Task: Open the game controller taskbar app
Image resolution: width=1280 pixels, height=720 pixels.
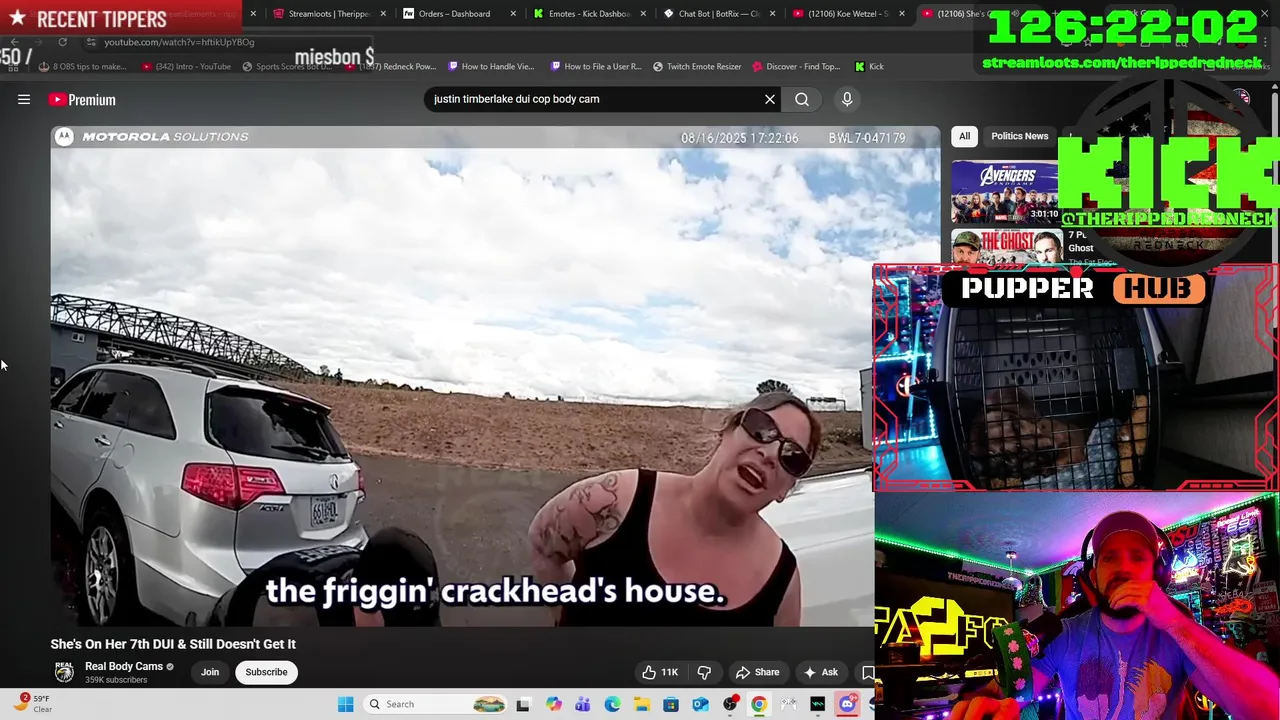Action: click(789, 704)
